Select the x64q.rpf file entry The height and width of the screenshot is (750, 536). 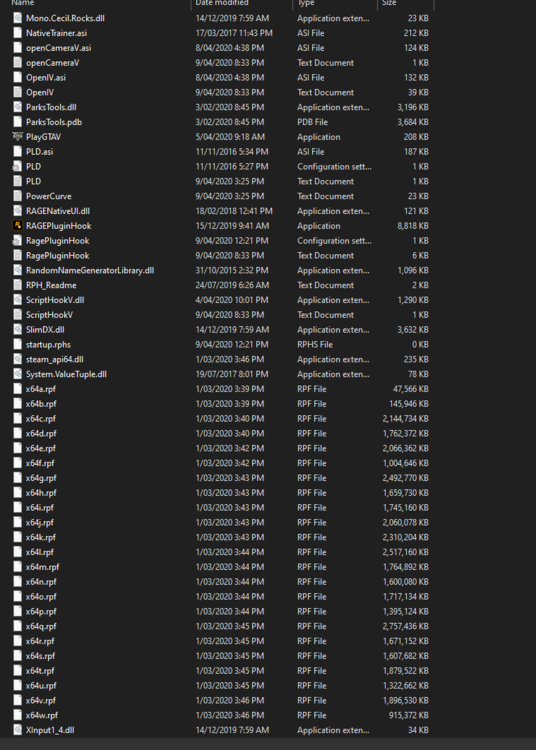(x=222, y=626)
